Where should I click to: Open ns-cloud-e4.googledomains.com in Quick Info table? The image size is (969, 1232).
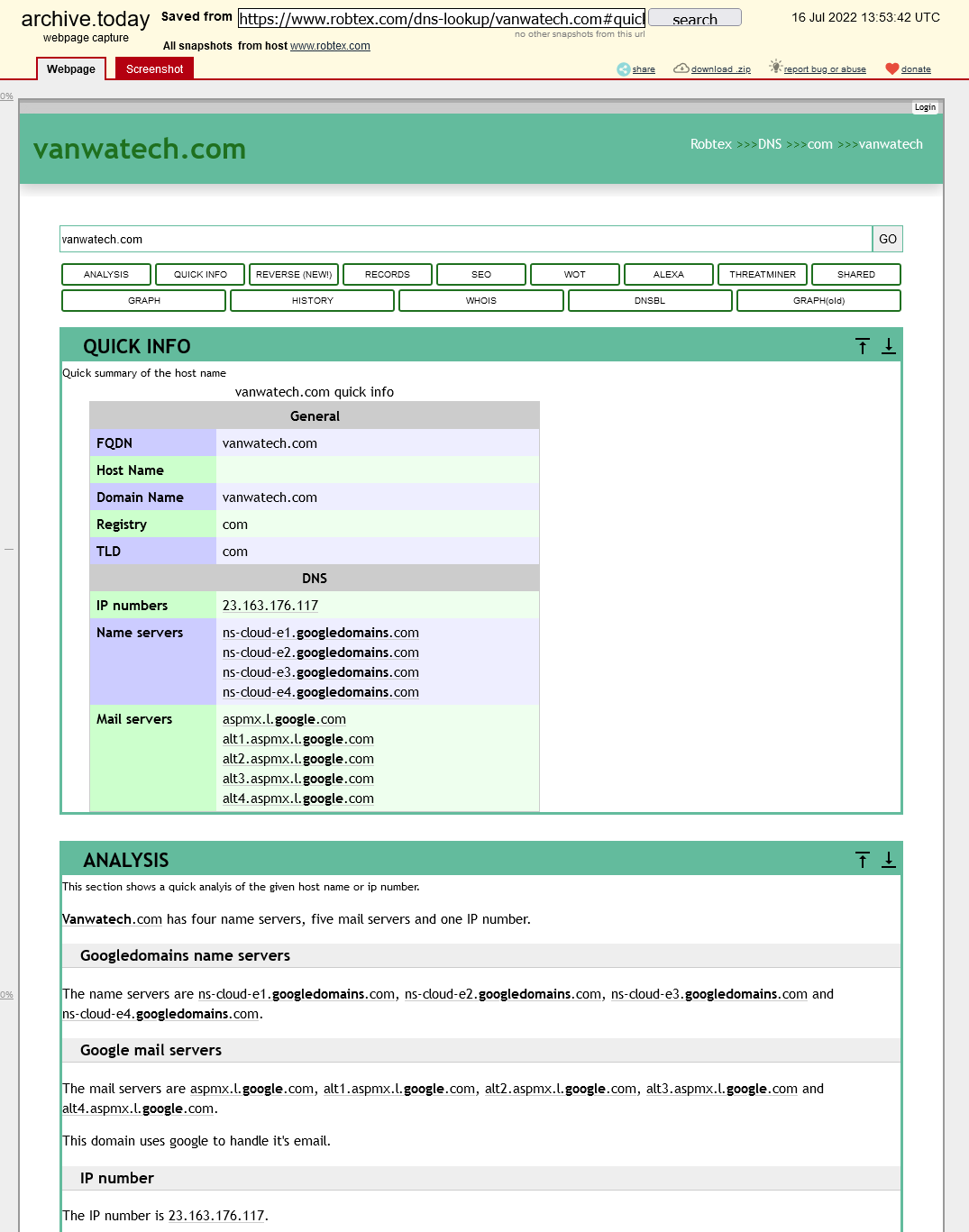321,692
